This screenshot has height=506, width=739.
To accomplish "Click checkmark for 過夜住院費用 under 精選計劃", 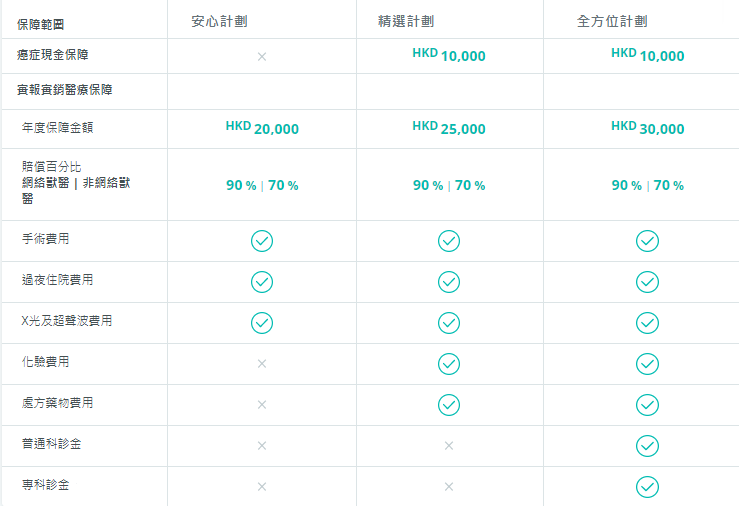I will [449, 282].
